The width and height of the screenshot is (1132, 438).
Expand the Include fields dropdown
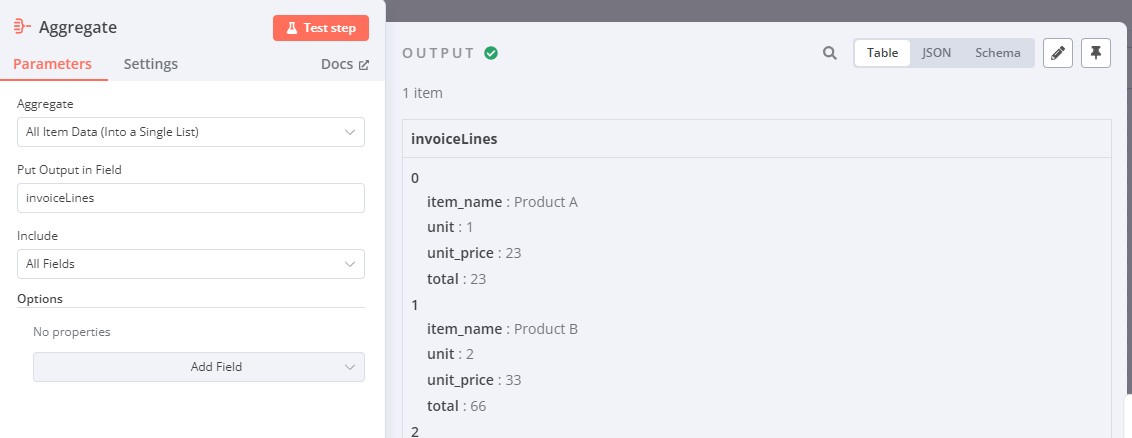tap(190, 264)
